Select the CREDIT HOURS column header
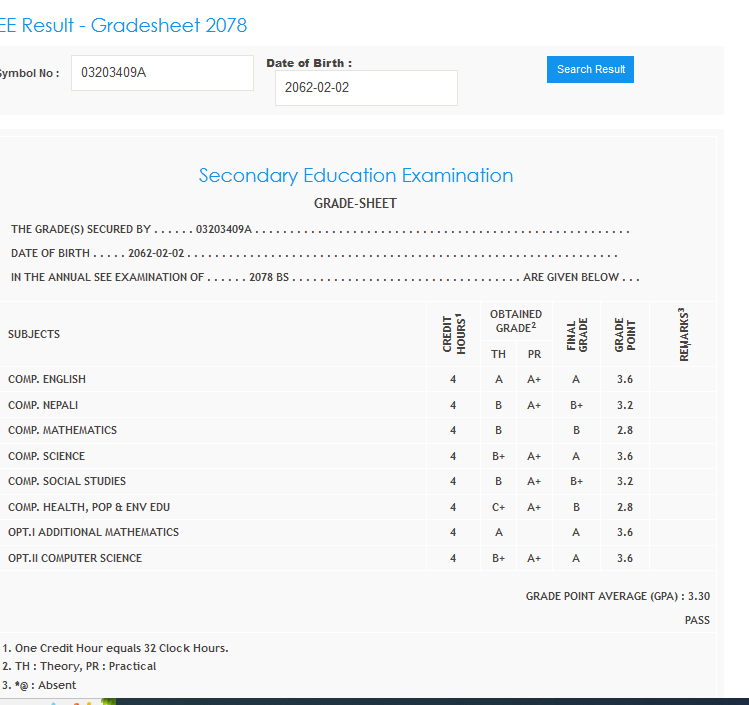This screenshot has width=749, height=705. (454, 333)
